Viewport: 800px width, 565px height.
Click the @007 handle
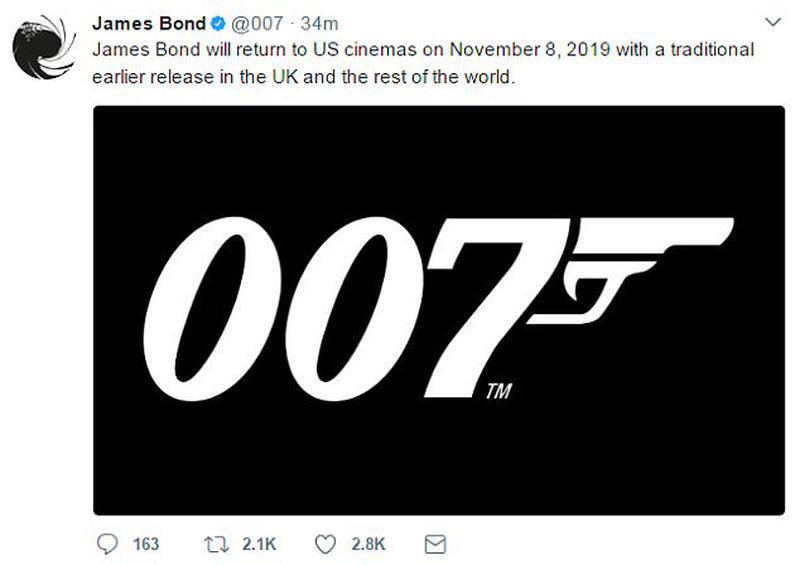[x=258, y=23]
